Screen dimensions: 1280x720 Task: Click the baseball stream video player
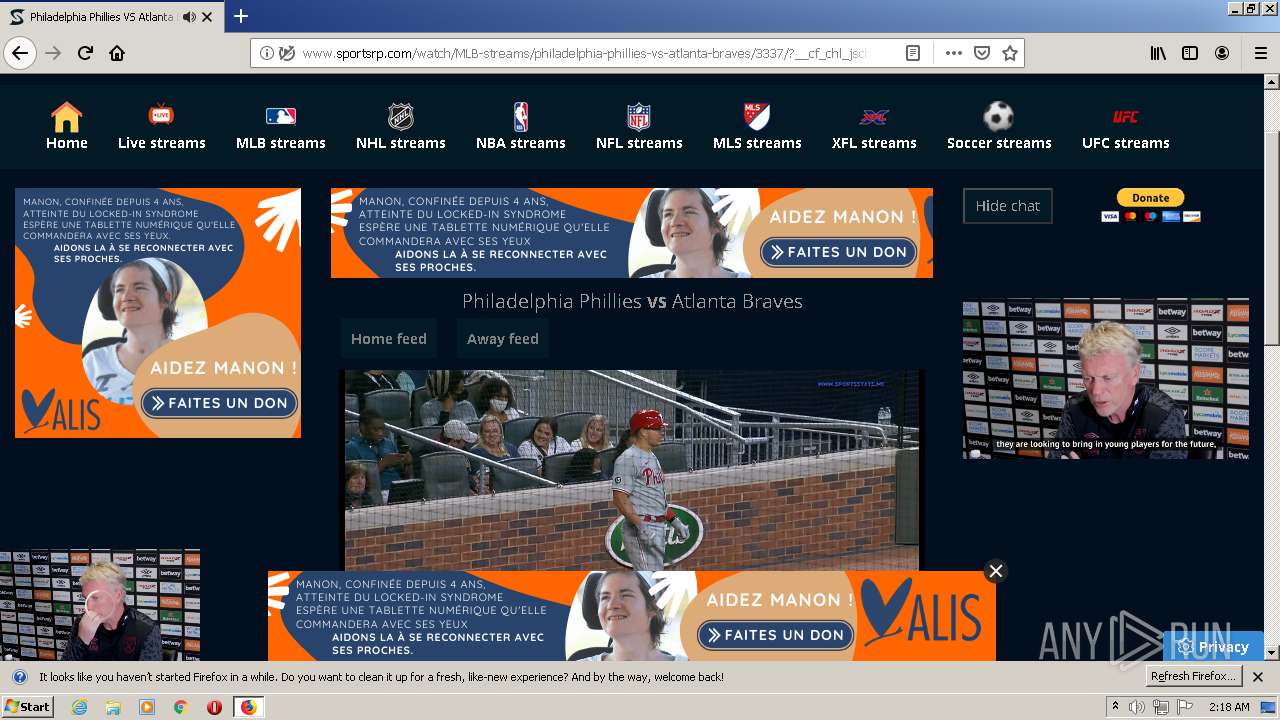631,470
